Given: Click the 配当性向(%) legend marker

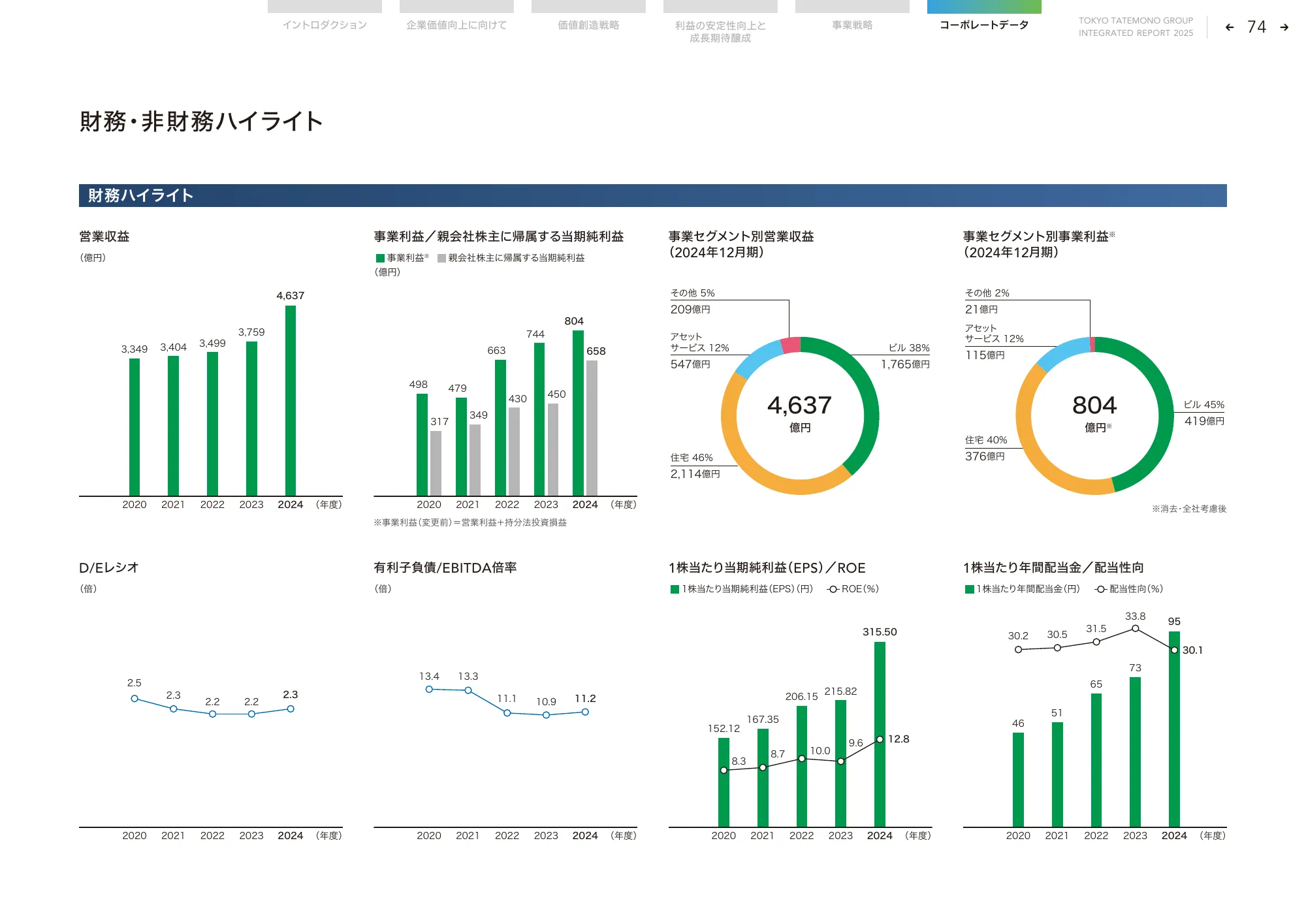Looking at the screenshot, I should [x=1101, y=590].
